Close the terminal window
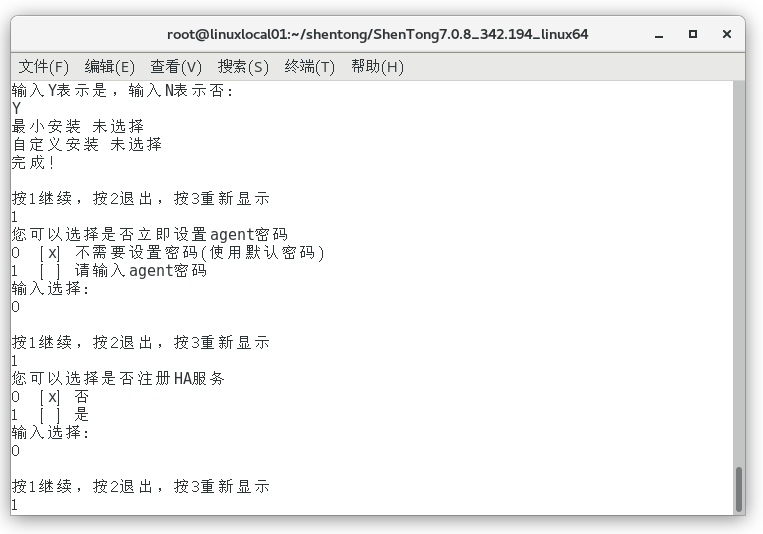 727,34
